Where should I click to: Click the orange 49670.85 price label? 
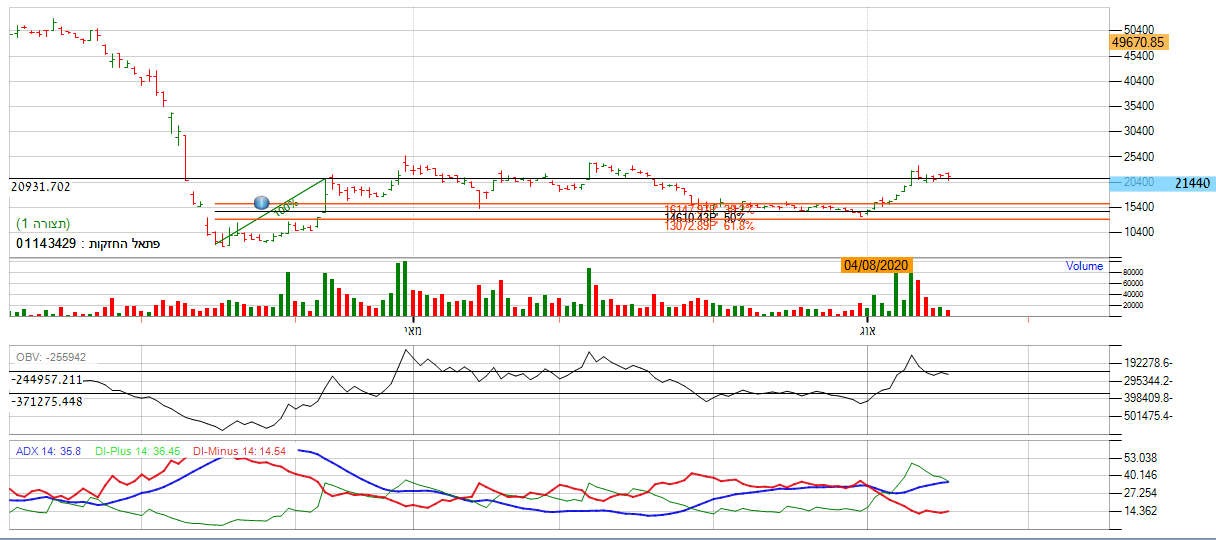1138,42
